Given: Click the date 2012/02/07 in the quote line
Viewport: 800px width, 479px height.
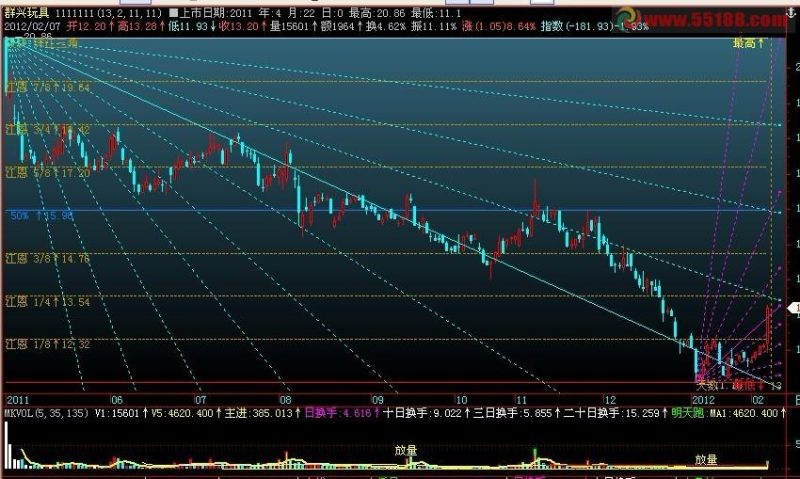Looking at the screenshot, I should tap(33, 26).
